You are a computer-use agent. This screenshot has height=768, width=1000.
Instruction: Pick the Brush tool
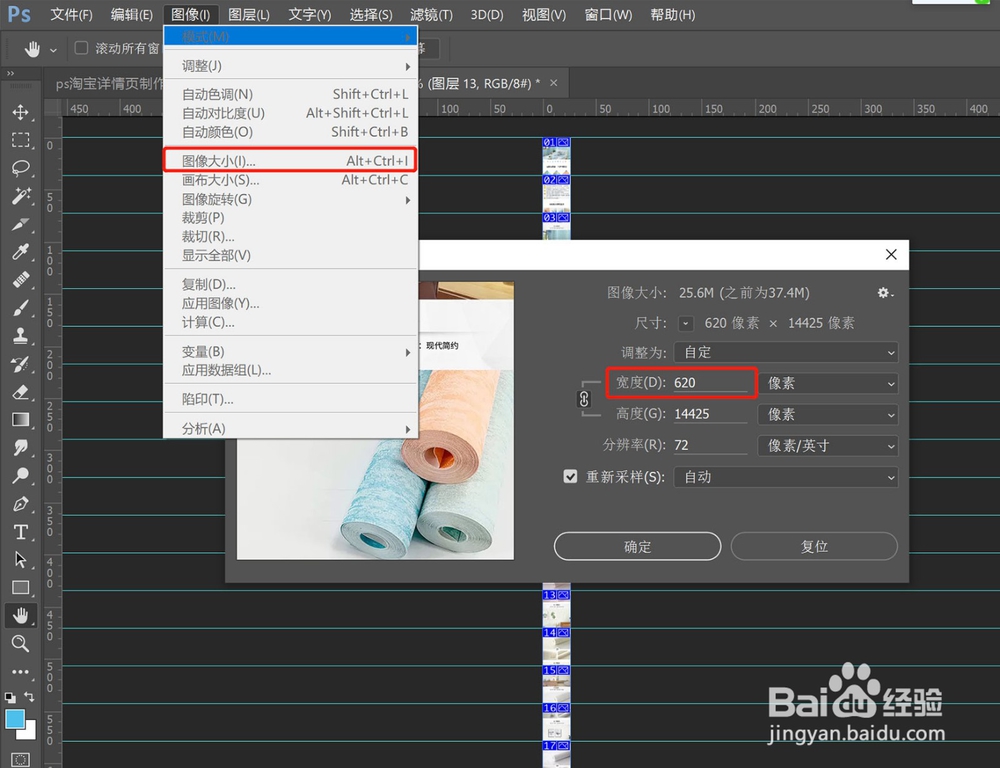pos(21,308)
